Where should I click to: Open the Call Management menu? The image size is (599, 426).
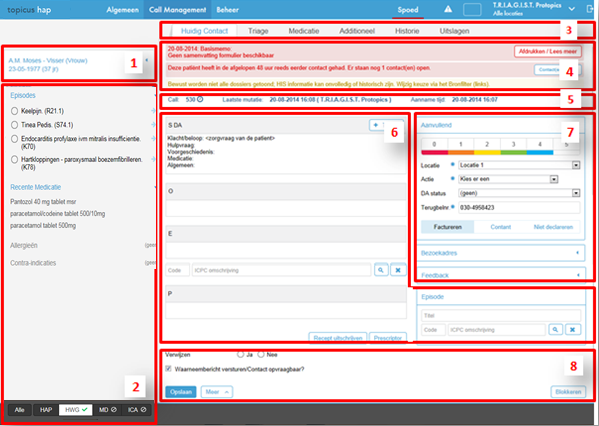pyautogui.click(x=177, y=10)
